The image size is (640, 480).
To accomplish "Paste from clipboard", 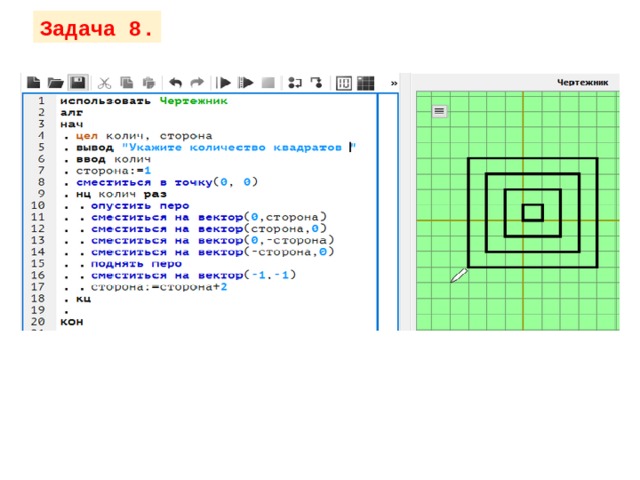I will [x=149, y=83].
